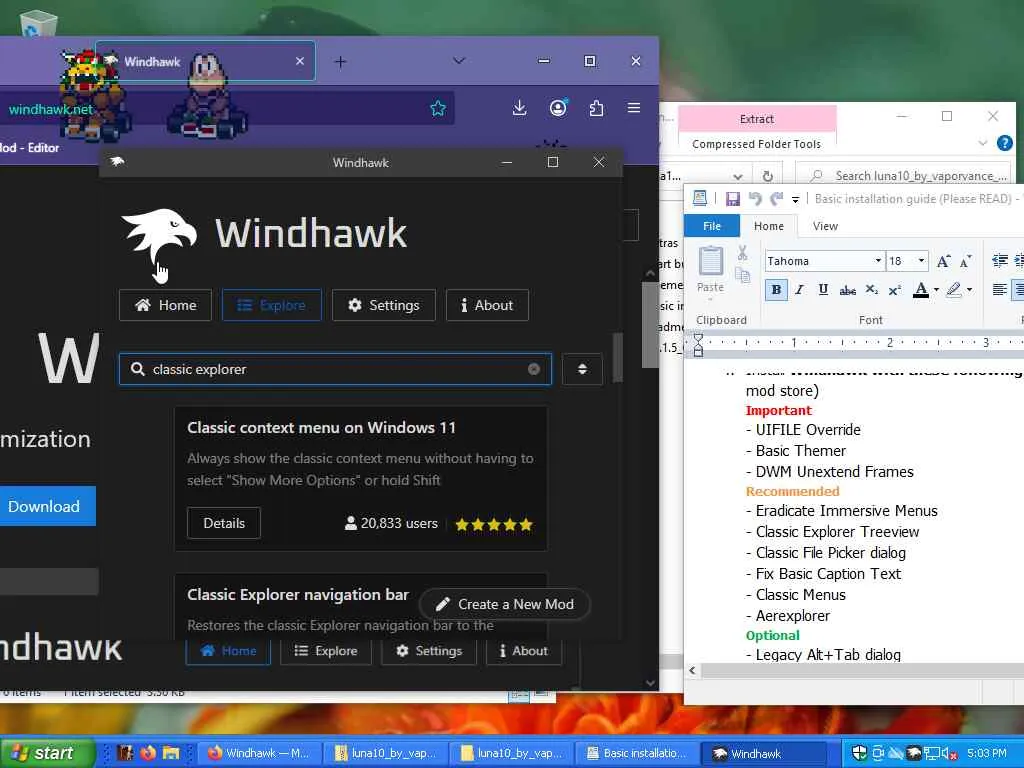Open the sort order dropdown in Windhawk

(582, 369)
